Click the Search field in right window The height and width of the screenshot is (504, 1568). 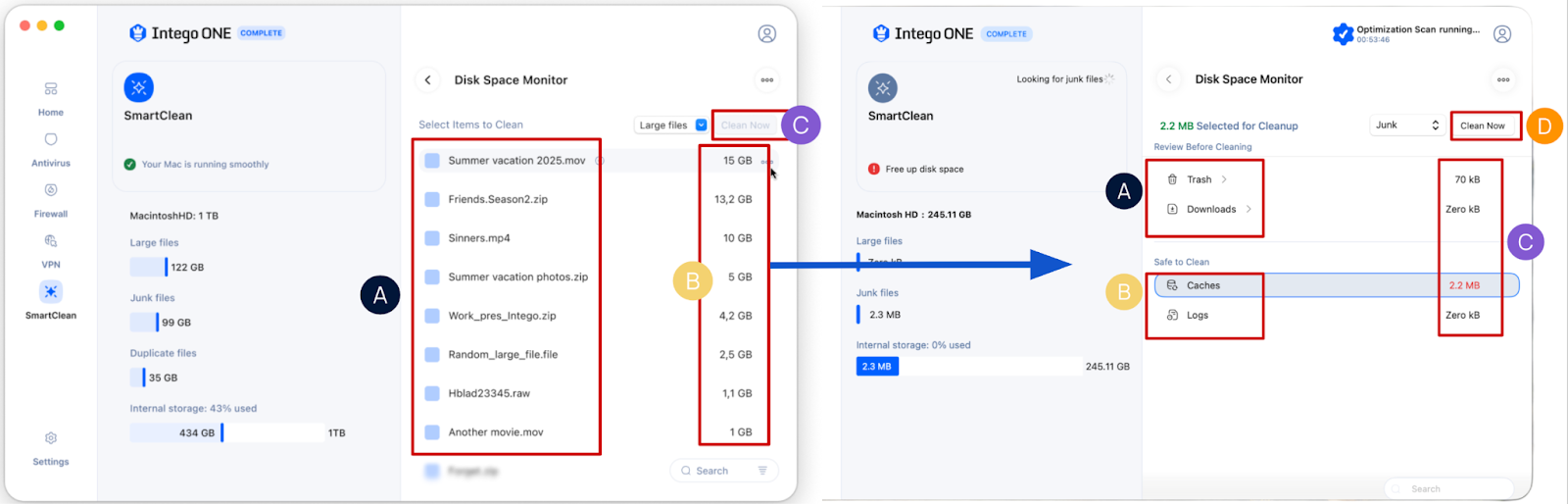coord(1448,488)
